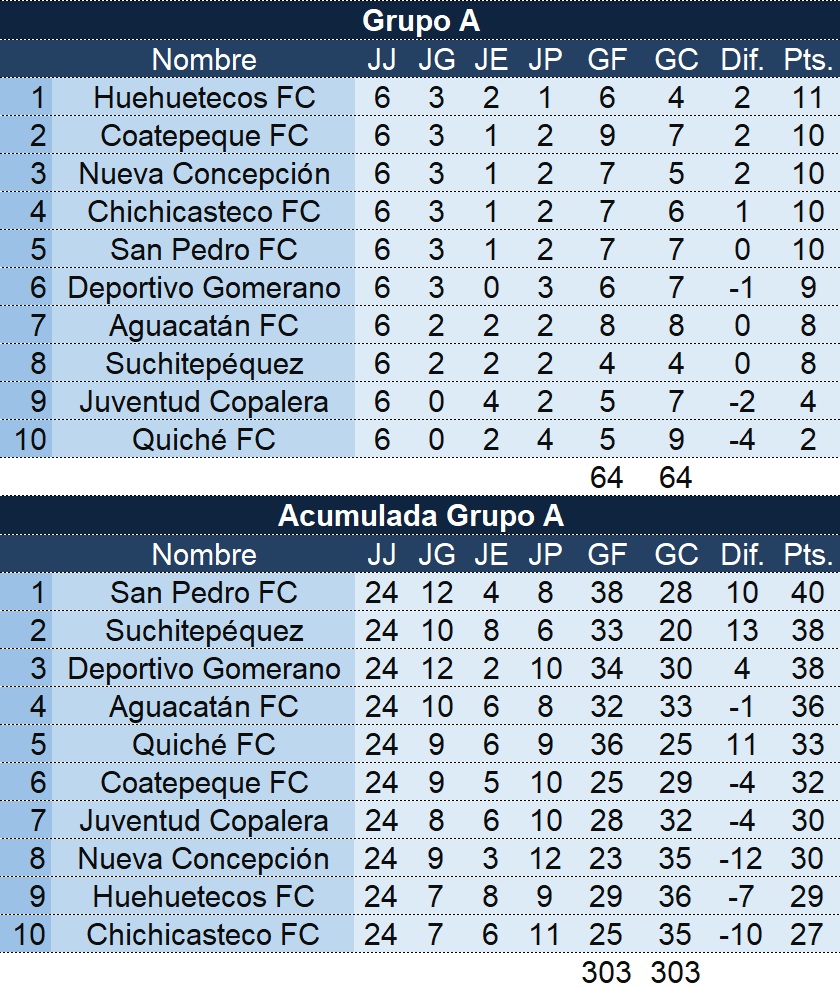Click the "Acumulada Grupo A" table title
The width and height of the screenshot is (840, 989).
click(x=420, y=515)
